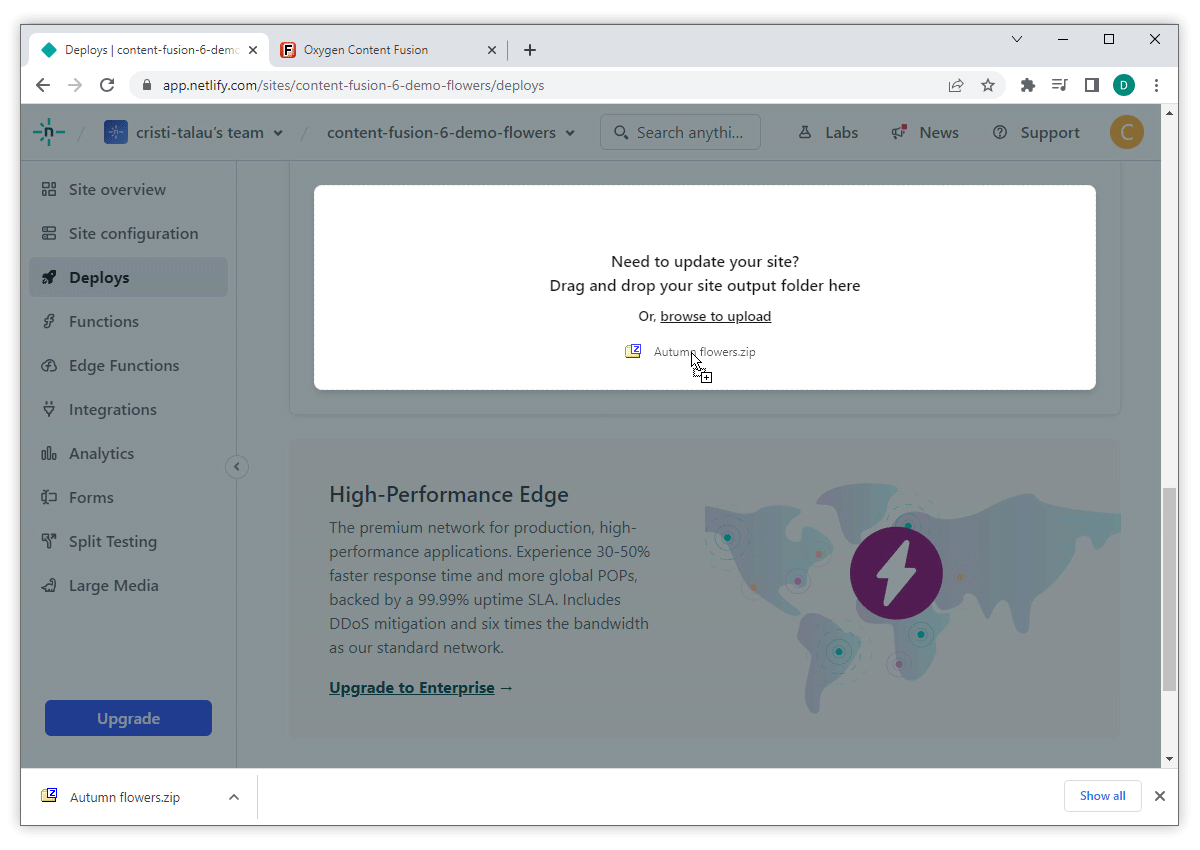Viewport: 1200px width, 850px height.
Task: Click the News text in the header
Action: pos(939,132)
